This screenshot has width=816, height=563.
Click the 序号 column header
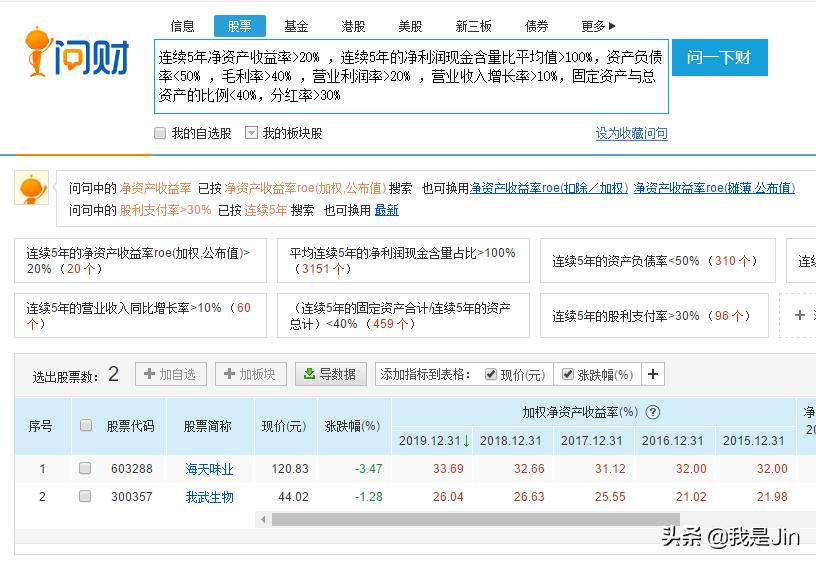(x=41, y=426)
